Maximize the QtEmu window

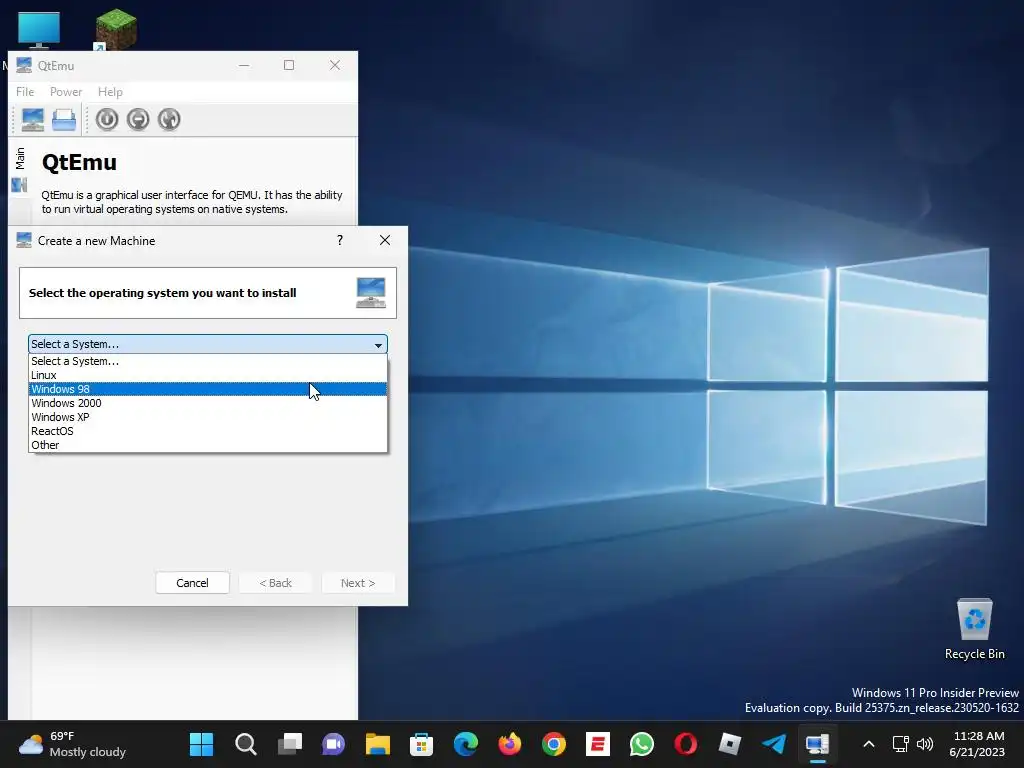pyautogui.click(x=289, y=65)
